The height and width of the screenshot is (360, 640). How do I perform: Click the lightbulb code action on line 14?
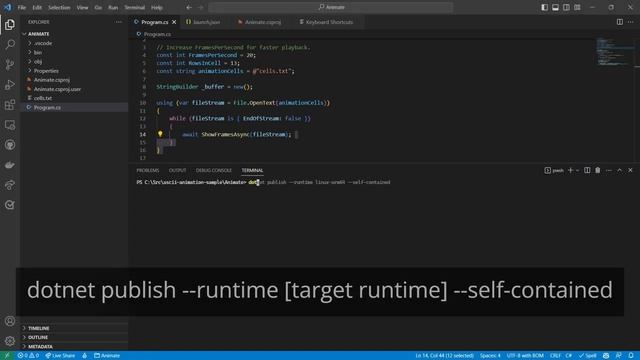(160, 134)
